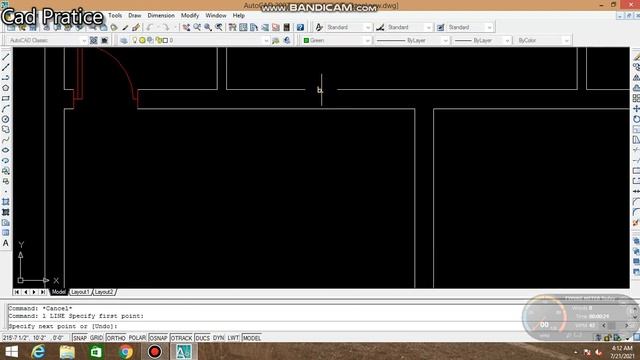The image size is (640, 360).
Task: Open Windows Start button
Action: (11, 352)
